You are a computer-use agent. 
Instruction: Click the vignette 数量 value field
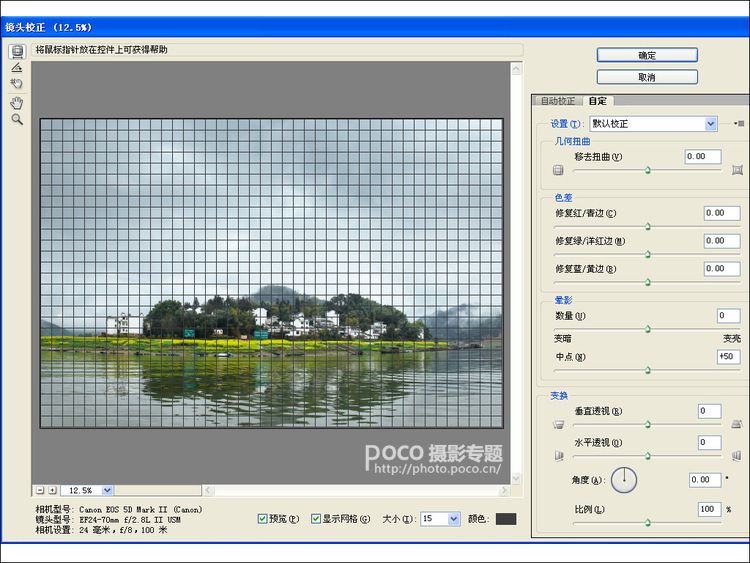click(x=729, y=316)
